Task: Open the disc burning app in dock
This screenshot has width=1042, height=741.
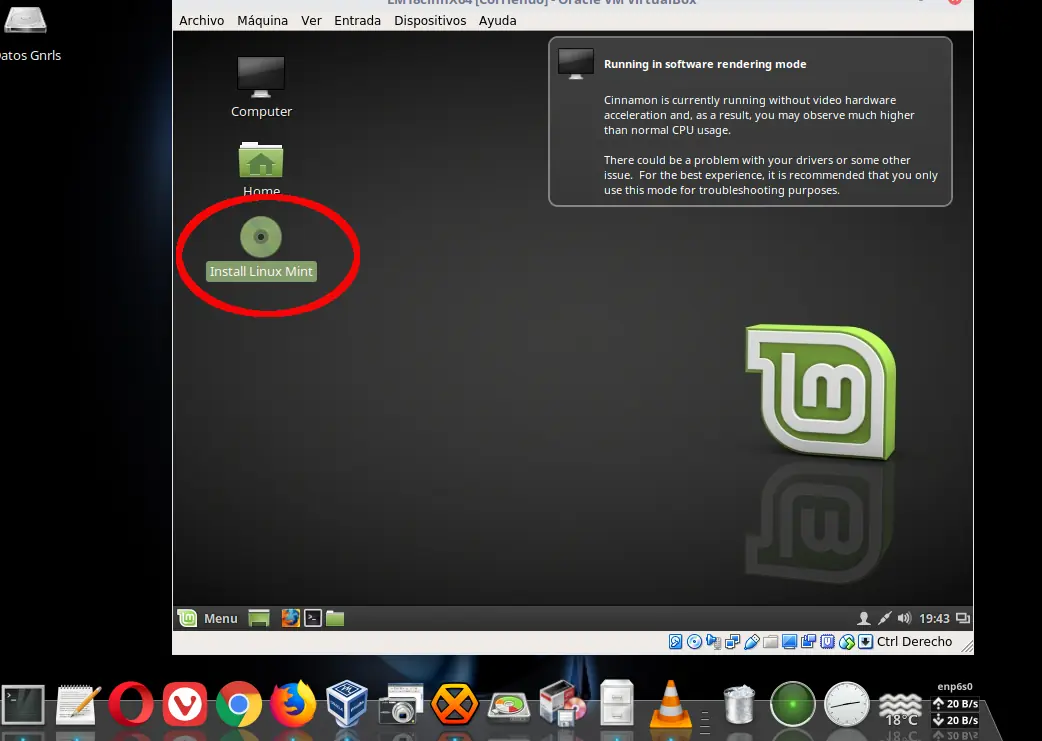Action: (563, 703)
